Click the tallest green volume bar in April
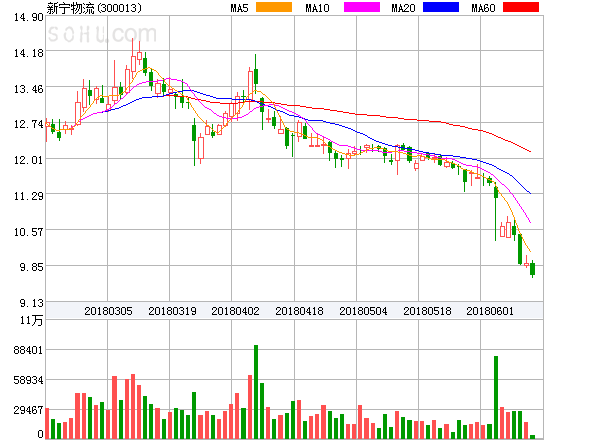The height and width of the screenshot is (440, 600). 256,392
